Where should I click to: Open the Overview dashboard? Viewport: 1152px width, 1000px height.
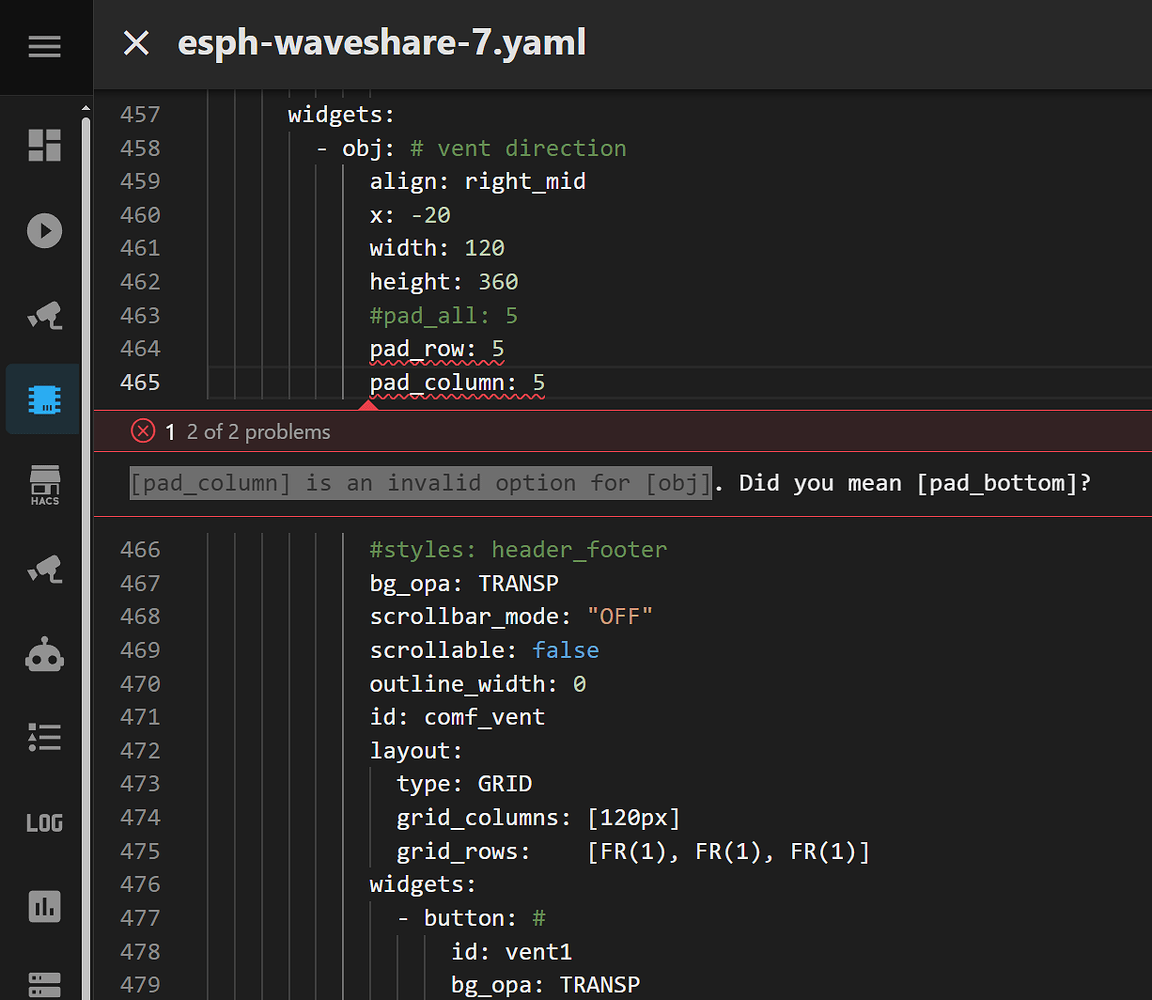(45, 146)
